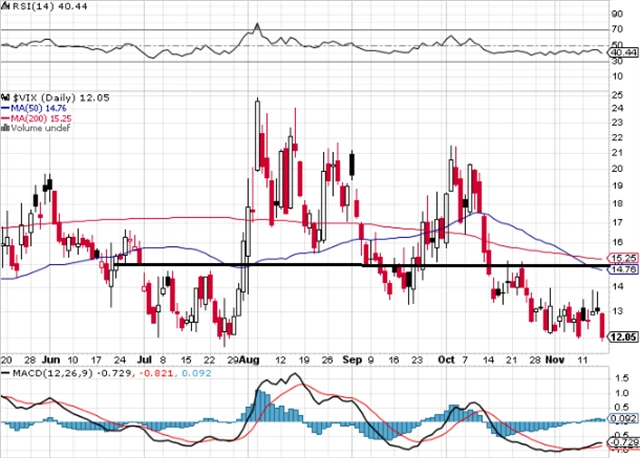The width and height of the screenshot is (640, 458).
Task: Select the red MA(200) legend marker
Action: click(5, 116)
